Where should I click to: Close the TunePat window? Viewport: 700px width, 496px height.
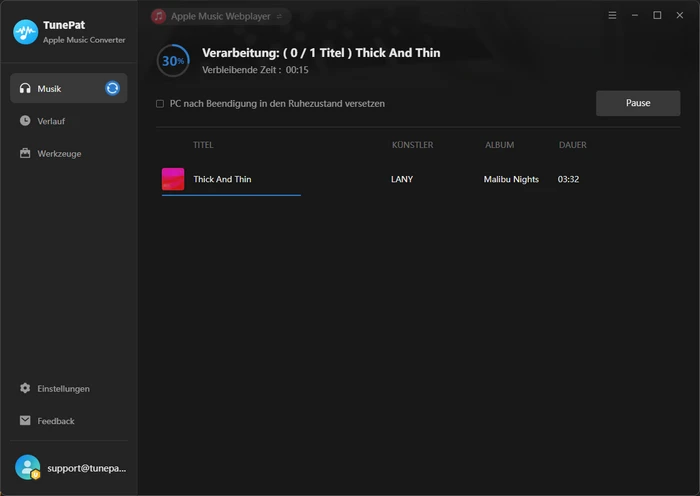pyautogui.click(x=680, y=15)
